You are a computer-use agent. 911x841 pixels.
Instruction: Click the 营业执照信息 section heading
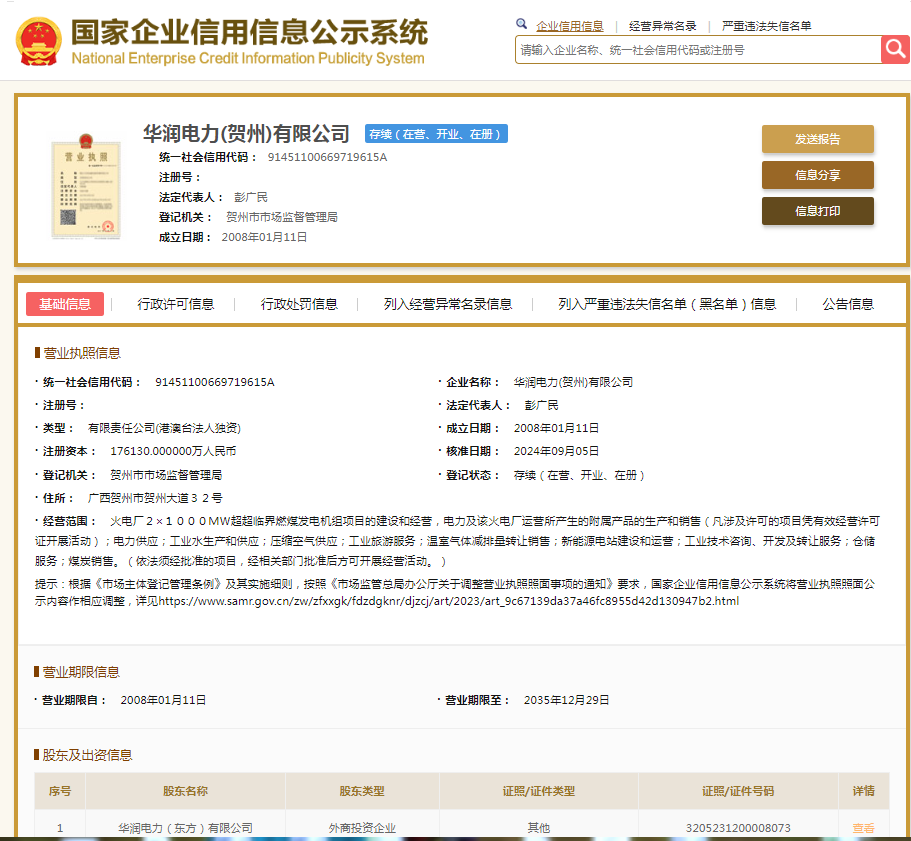point(82,353)
